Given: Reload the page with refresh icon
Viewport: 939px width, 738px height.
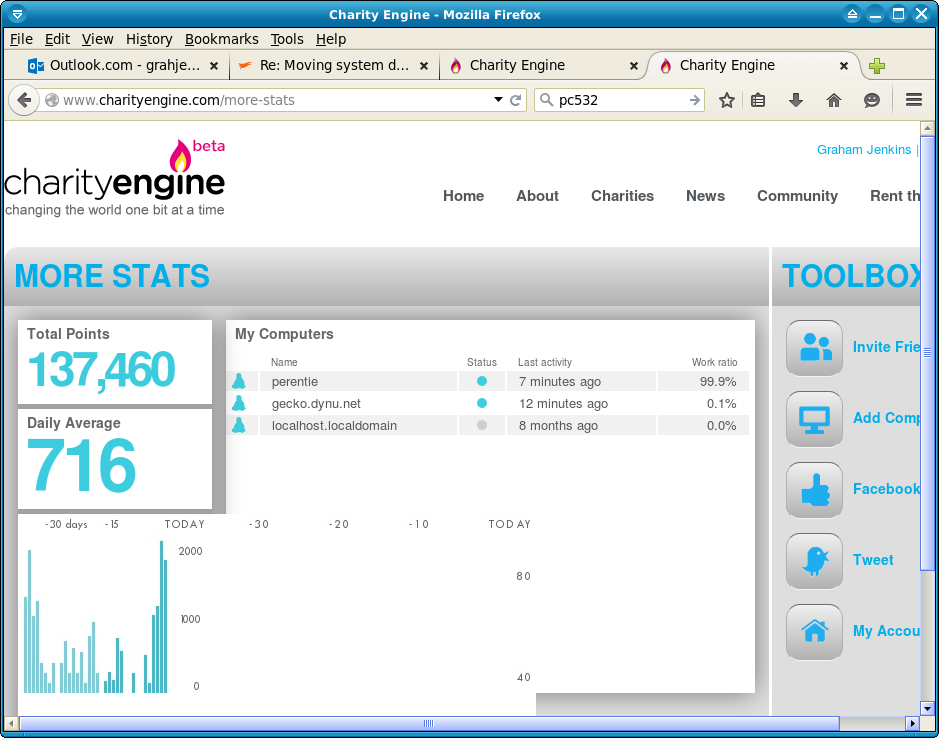Looking at the screenshot, I should pos(515,100).
